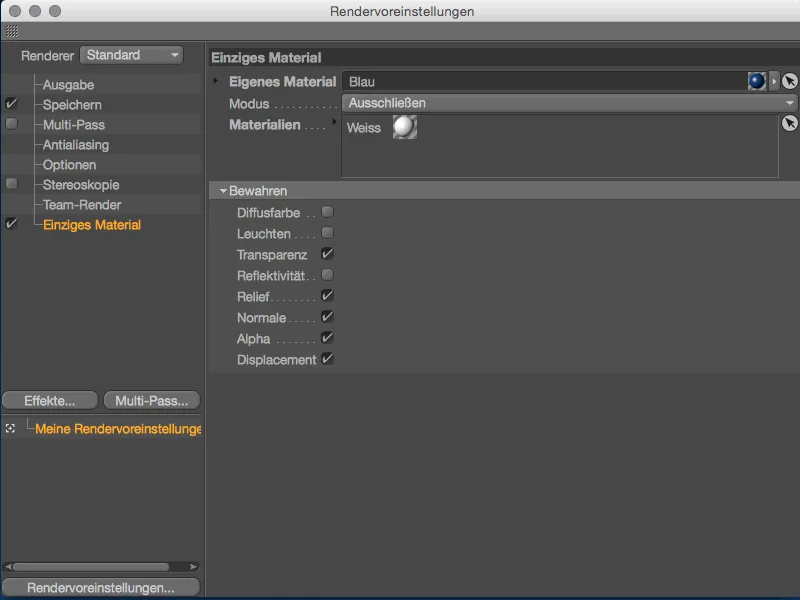Image resolution: width=800 pixels, height=600 pixels.
Task: Click the Materialien small arrow
Action: [x=334, y=121]
